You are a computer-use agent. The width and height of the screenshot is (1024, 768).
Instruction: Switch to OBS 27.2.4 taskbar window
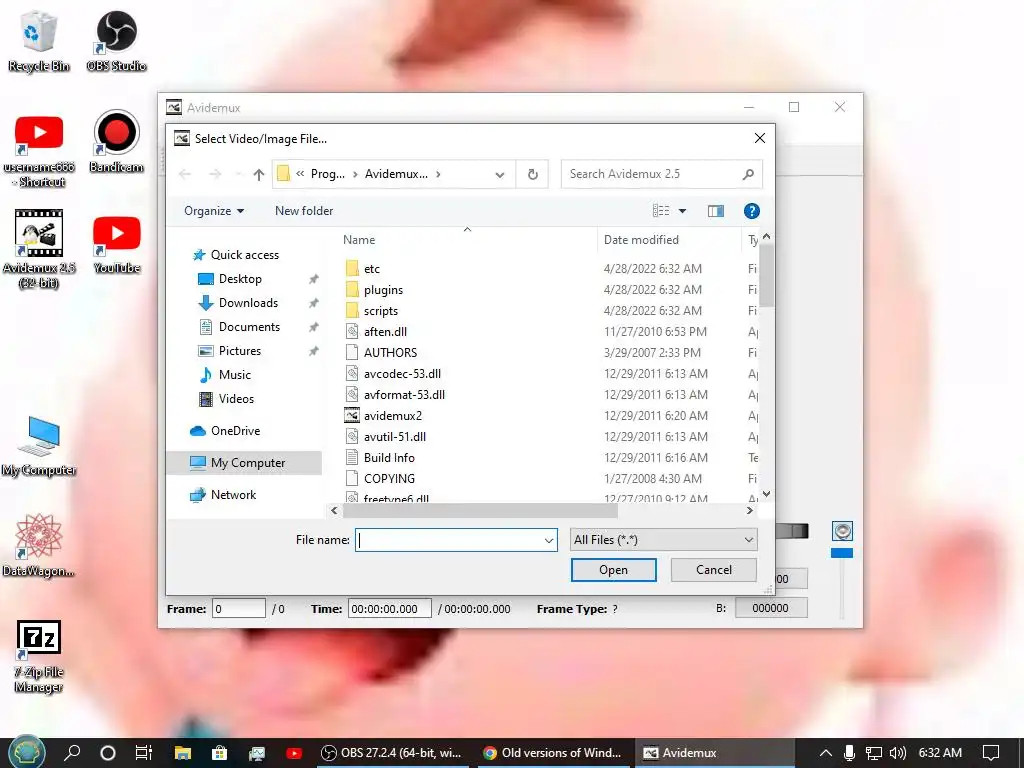click(x=392, y=752)
